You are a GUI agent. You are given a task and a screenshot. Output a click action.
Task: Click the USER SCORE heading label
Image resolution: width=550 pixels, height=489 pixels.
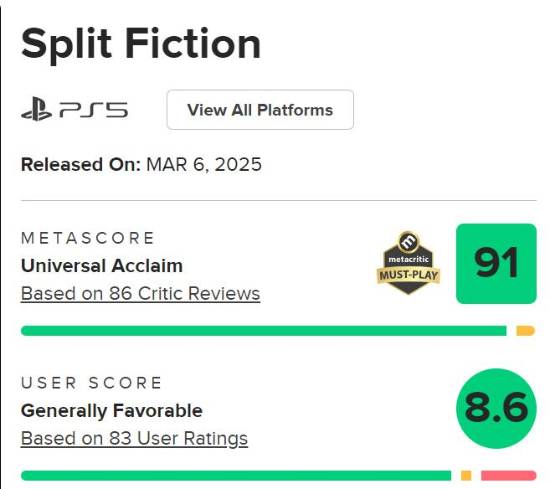91,383
